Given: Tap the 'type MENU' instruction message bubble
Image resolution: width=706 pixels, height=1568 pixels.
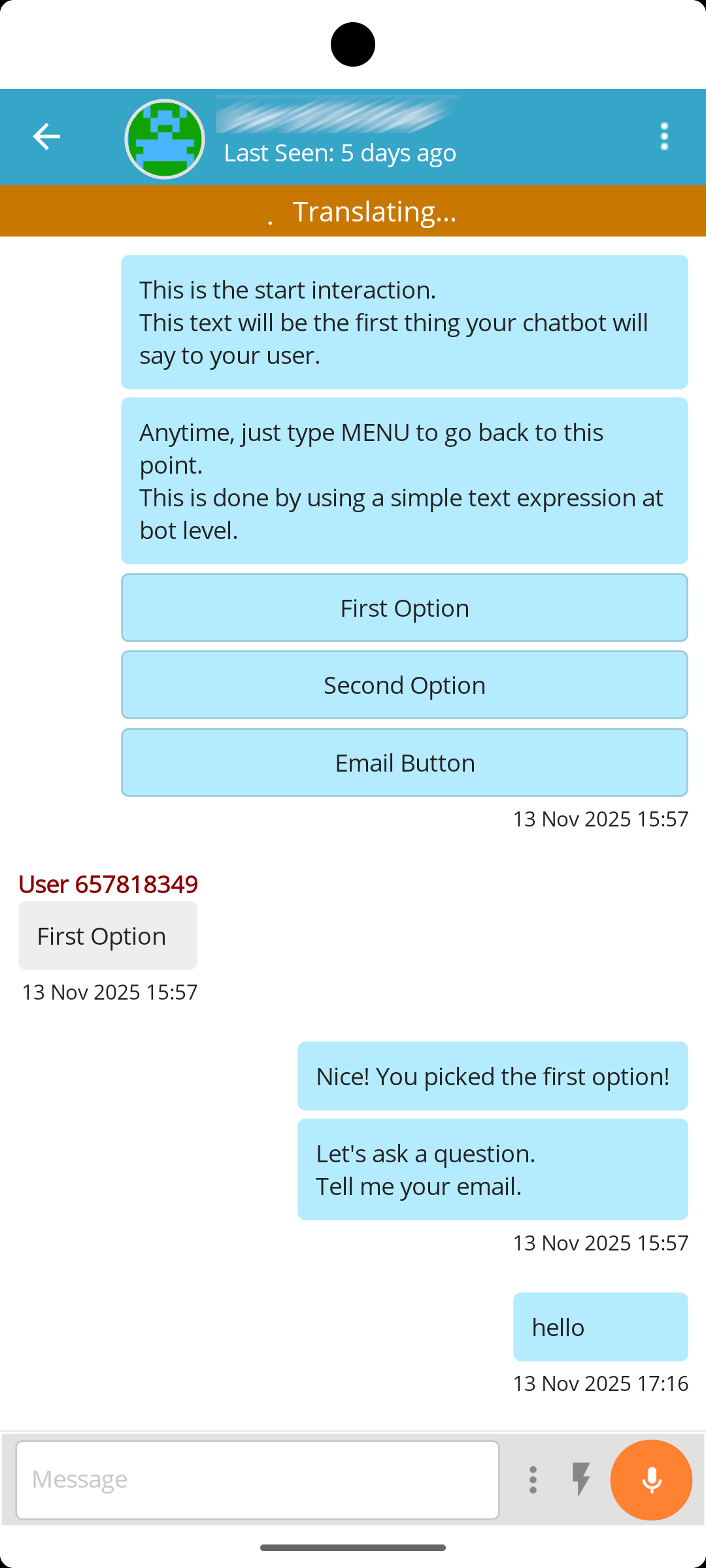Looking at the screenshot, I should [x=404, y=481].
